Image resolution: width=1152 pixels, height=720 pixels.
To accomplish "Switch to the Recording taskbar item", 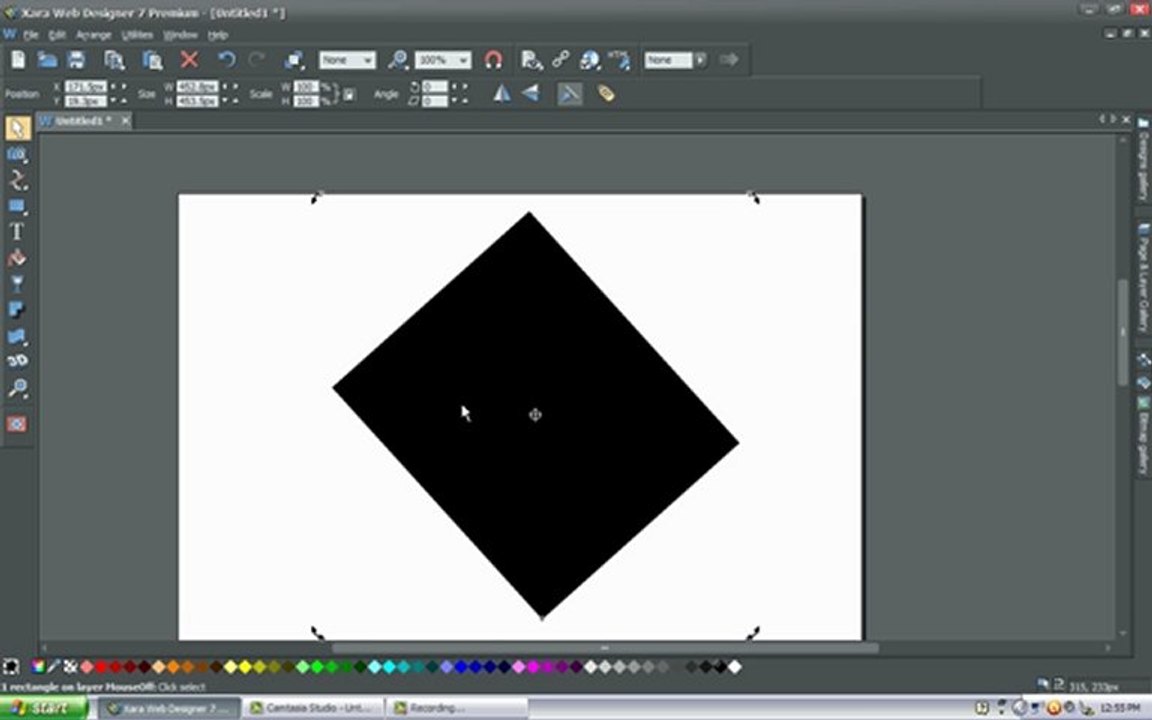I will [x=457, y=708].
